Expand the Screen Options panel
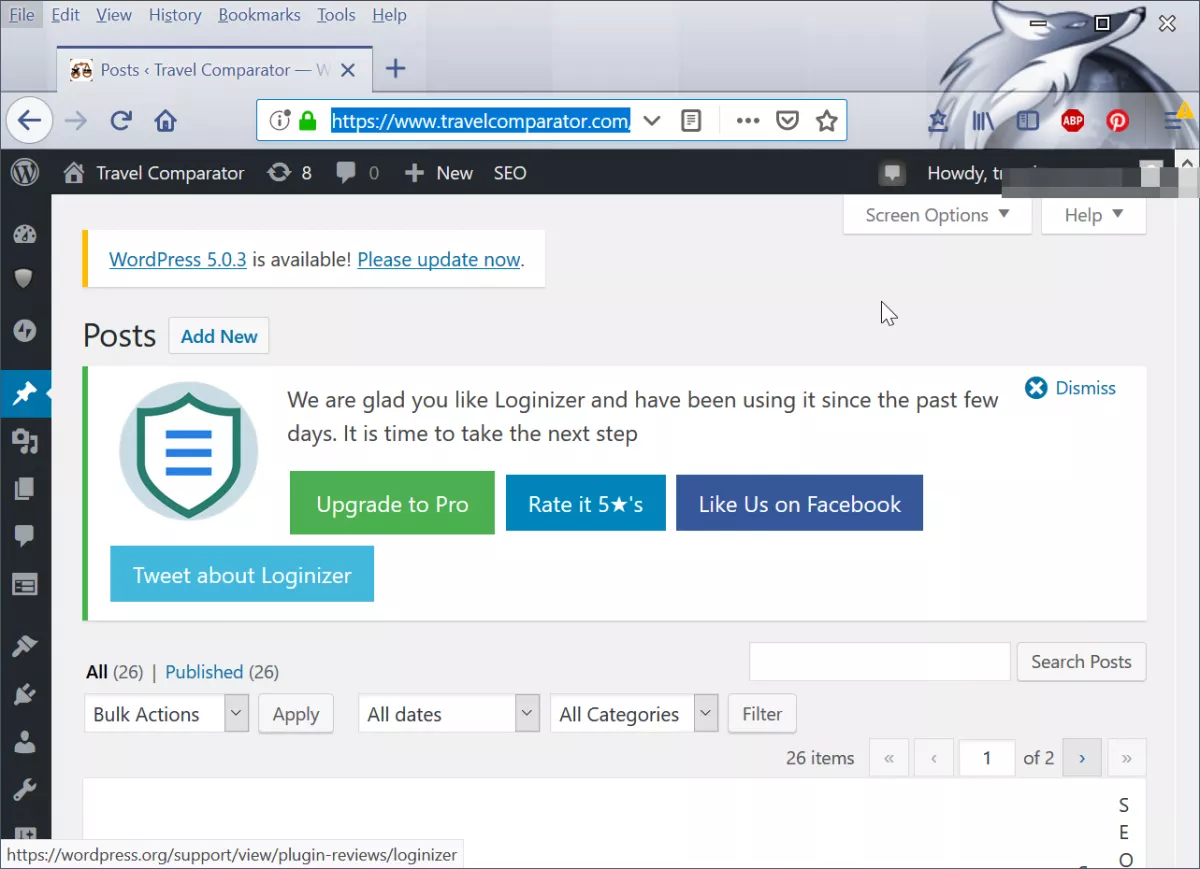 coord(937,215)
